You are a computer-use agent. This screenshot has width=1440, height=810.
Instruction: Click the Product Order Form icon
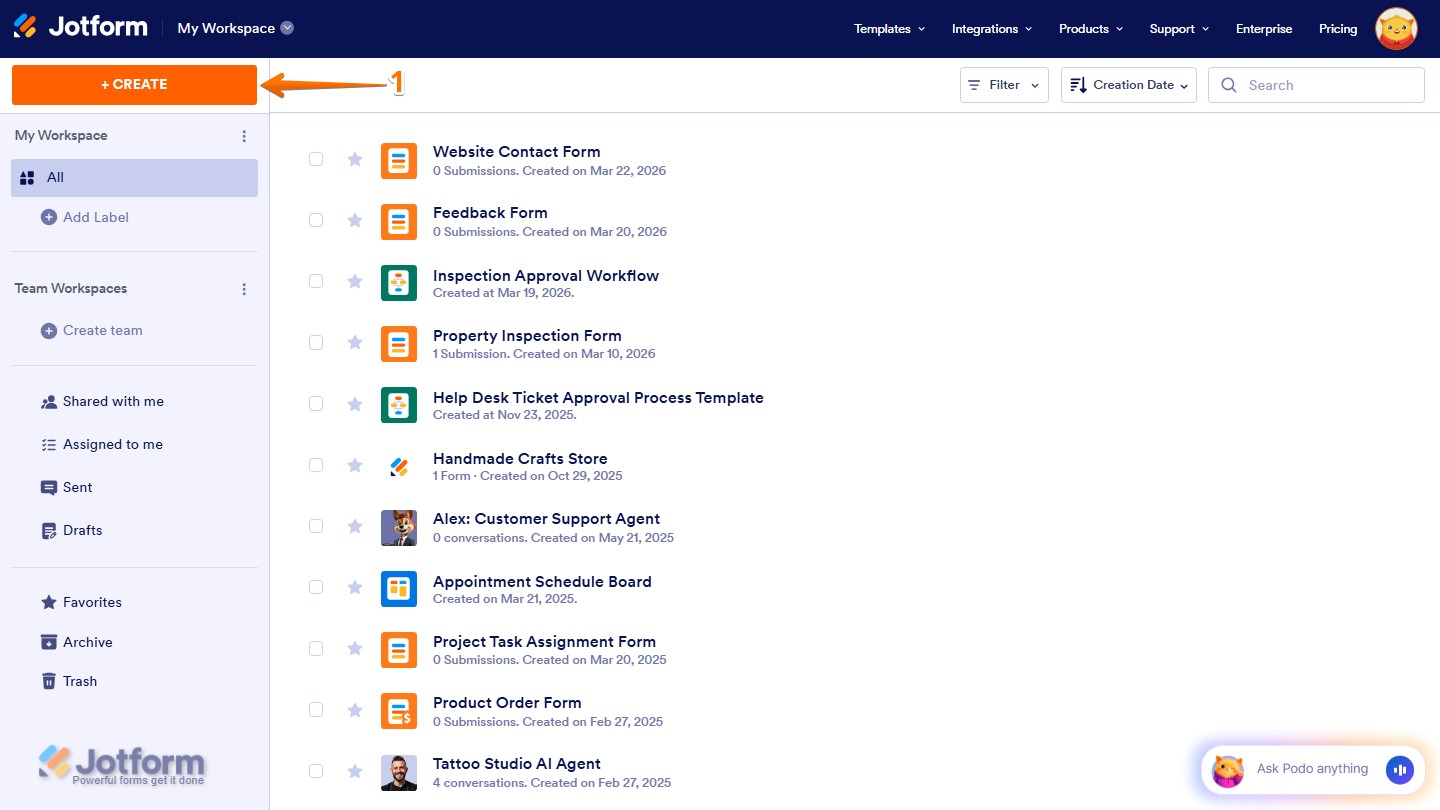coord(398,711)
